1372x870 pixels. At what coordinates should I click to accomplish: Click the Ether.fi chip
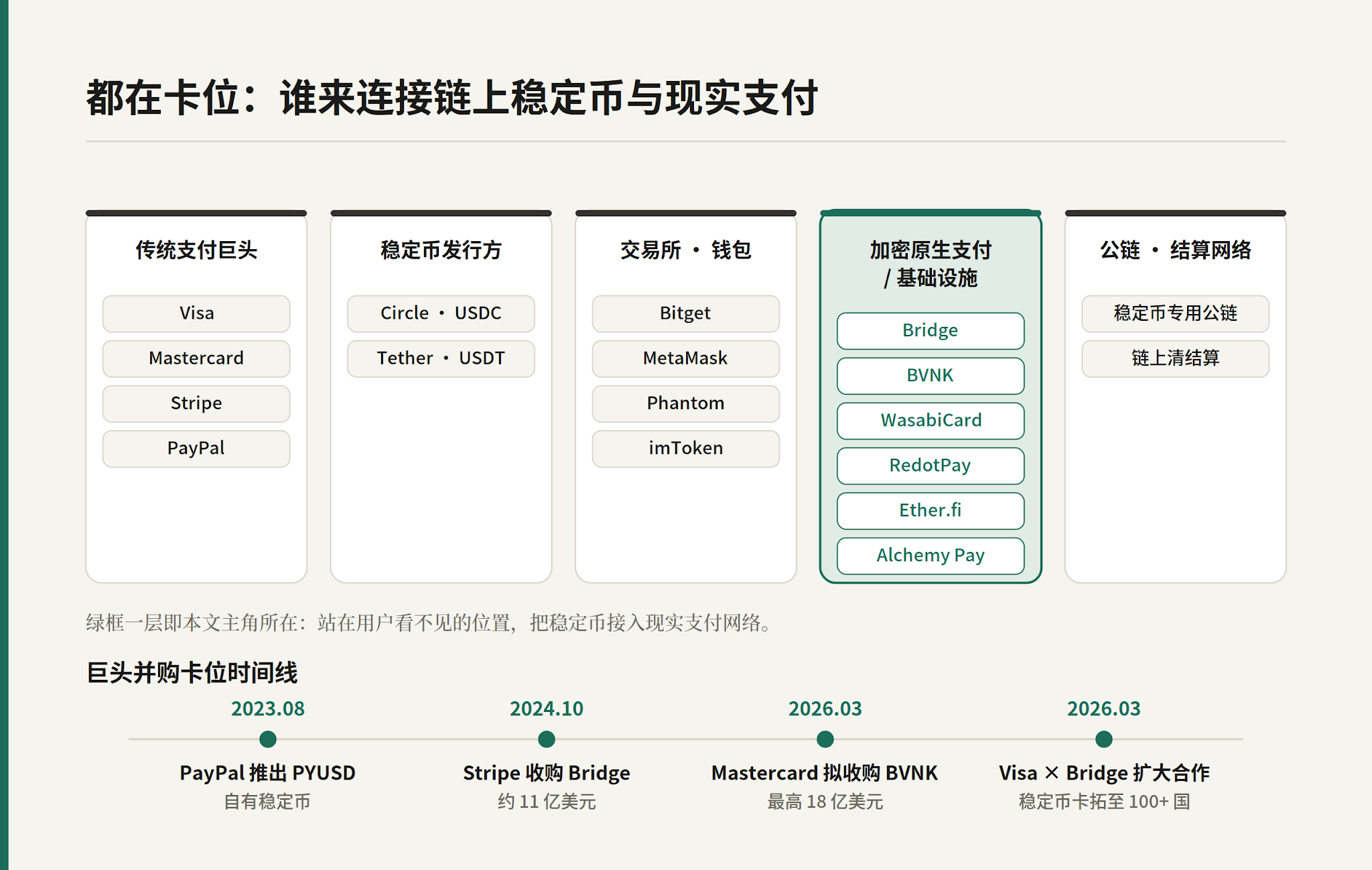coord(931,510)
